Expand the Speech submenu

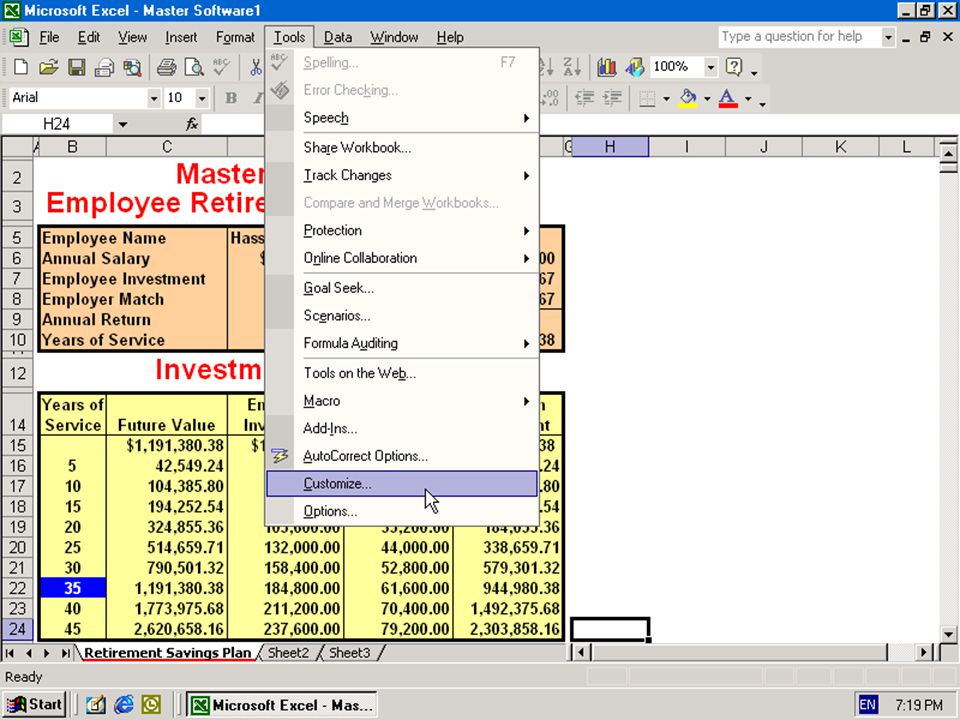402,118
